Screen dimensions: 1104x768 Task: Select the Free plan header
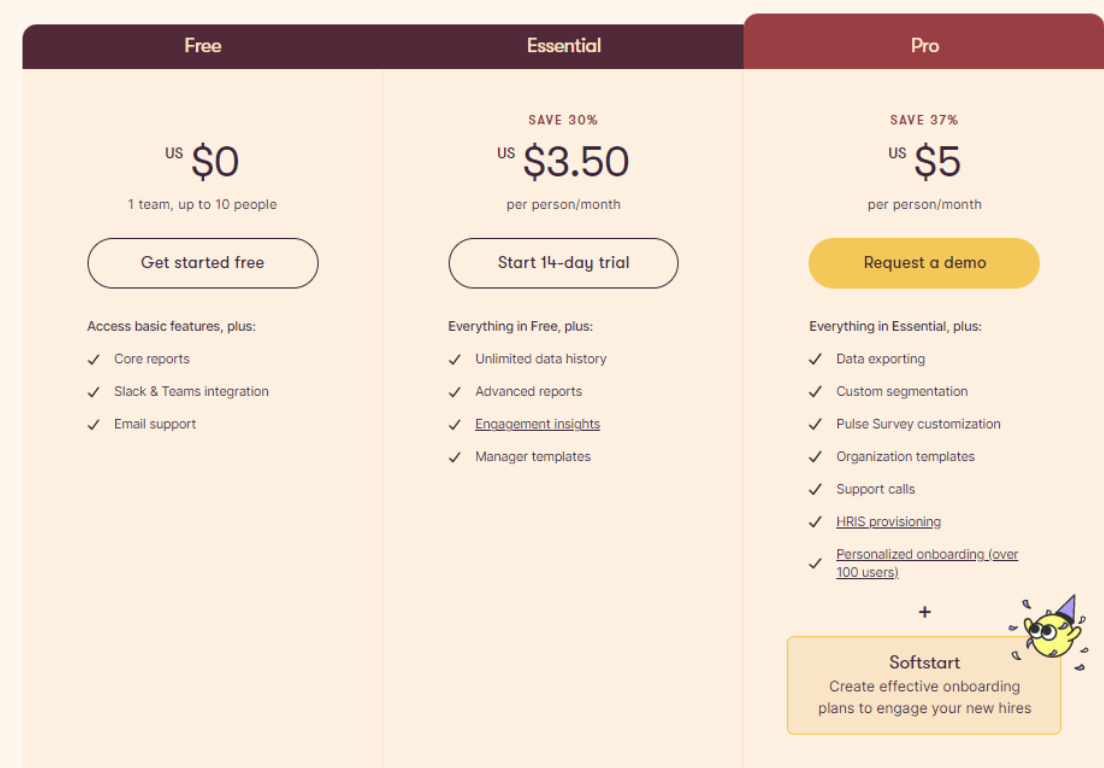tap(203, 46)
